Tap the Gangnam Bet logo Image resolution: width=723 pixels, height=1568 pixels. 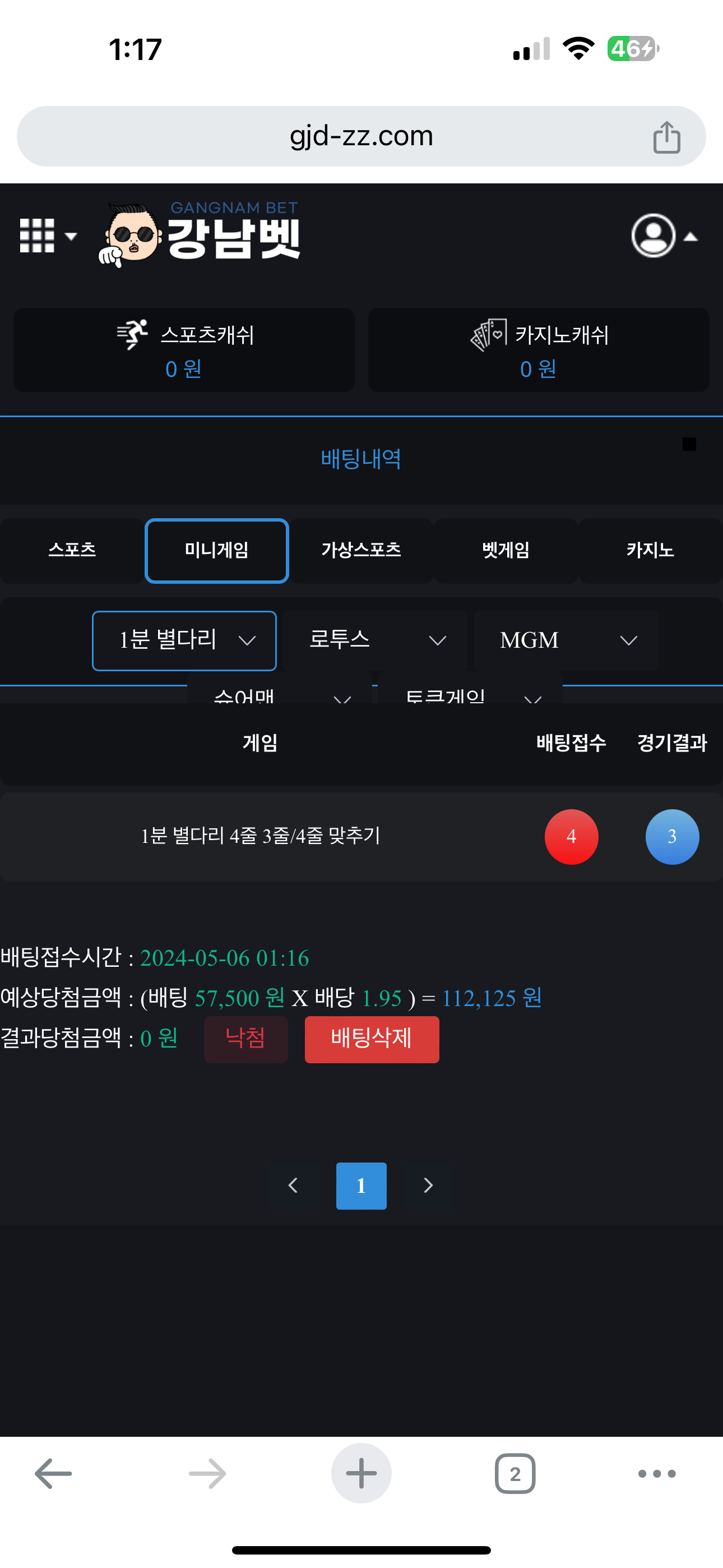[201, 234]
